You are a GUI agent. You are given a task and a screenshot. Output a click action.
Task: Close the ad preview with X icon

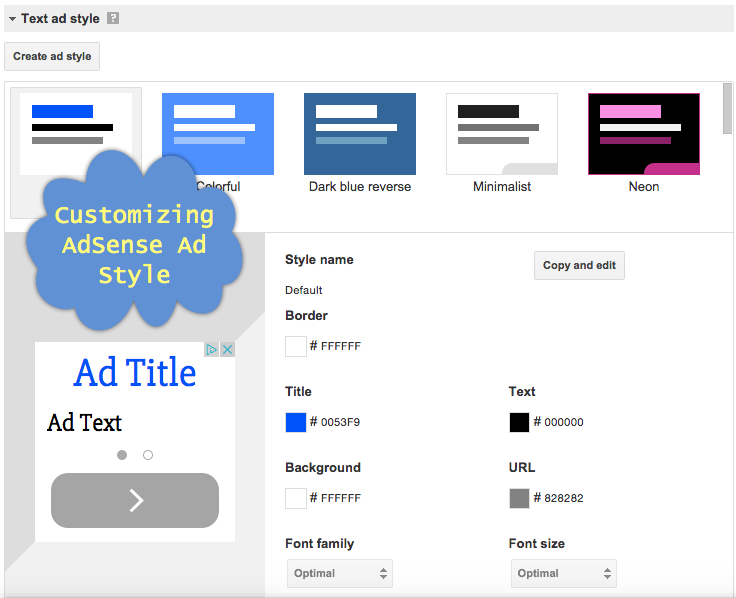228,349
